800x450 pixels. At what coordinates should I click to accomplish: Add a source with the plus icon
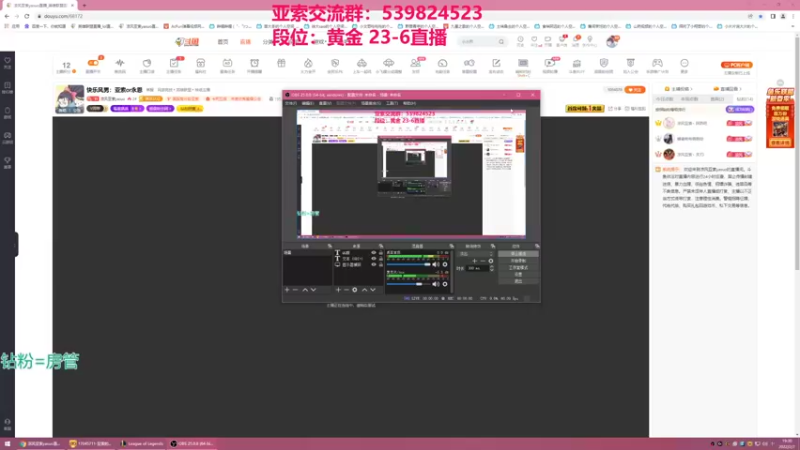pos(338,290)
